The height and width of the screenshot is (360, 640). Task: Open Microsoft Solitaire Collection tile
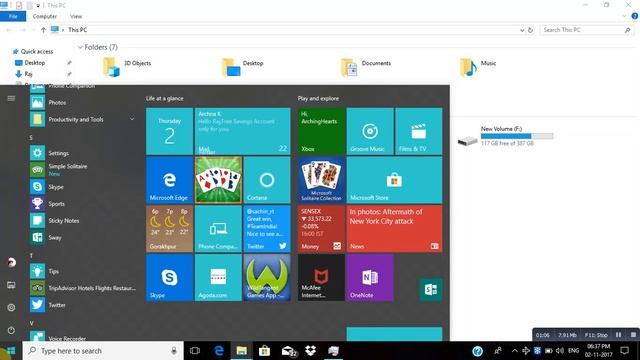(321, 180)
